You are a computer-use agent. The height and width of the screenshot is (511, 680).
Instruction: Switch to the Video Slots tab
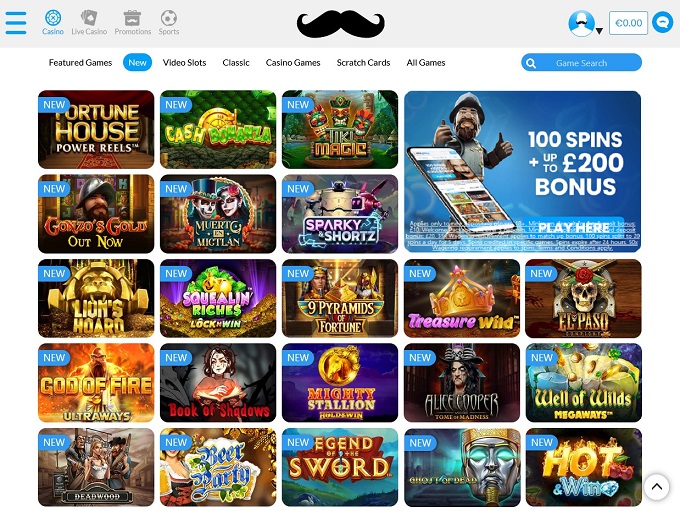coord(184,63)
